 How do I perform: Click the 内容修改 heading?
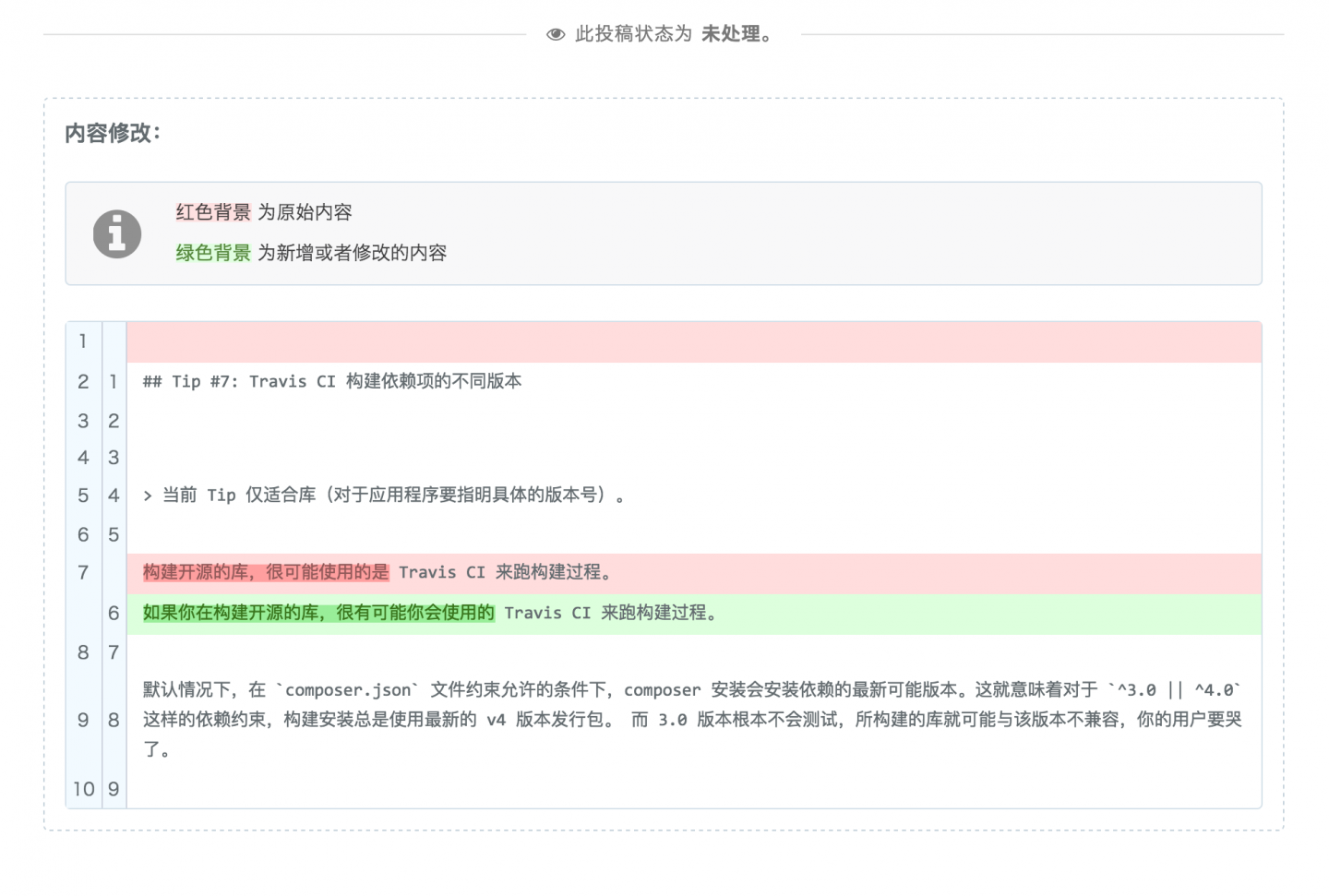[x=113, y=133]
